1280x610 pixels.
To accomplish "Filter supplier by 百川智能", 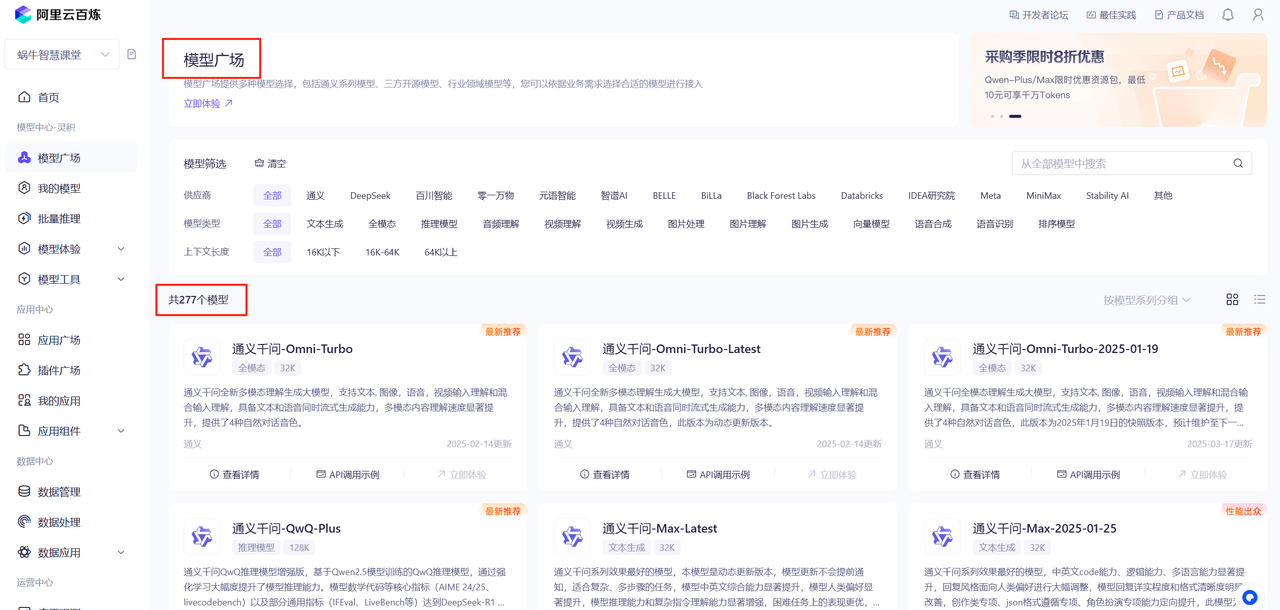I will pos(434,196).
